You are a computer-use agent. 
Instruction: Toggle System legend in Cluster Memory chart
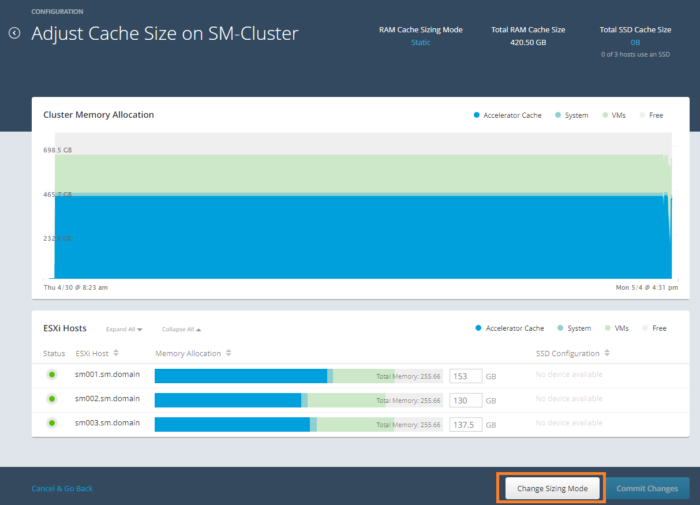(x=572, y=115)
